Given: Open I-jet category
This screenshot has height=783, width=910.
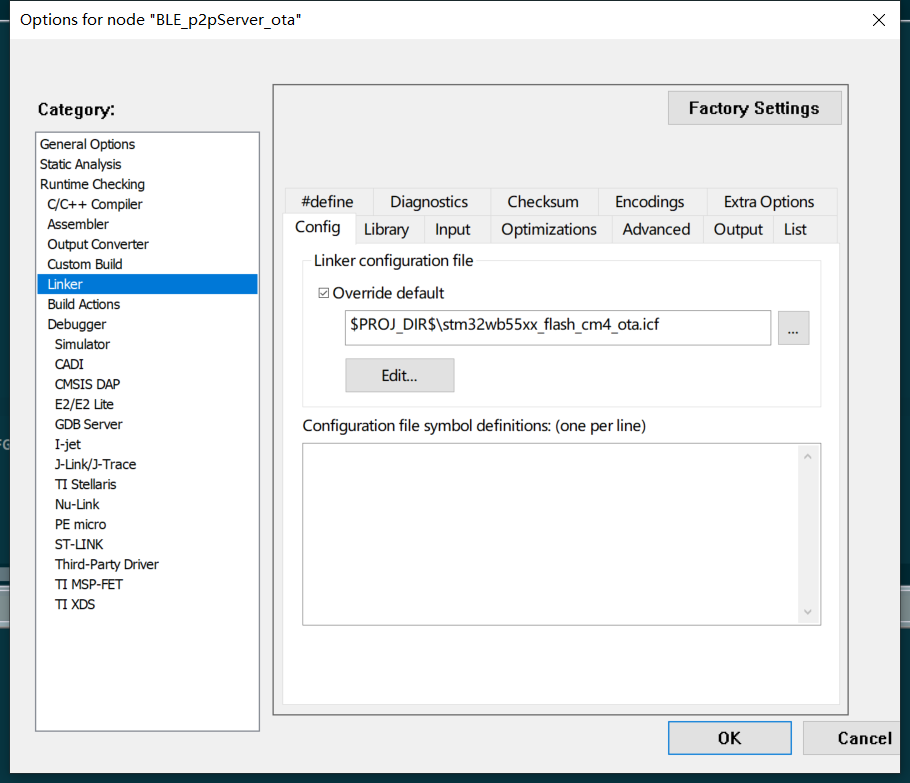Looking at the screenshot, I should point(147,445).
